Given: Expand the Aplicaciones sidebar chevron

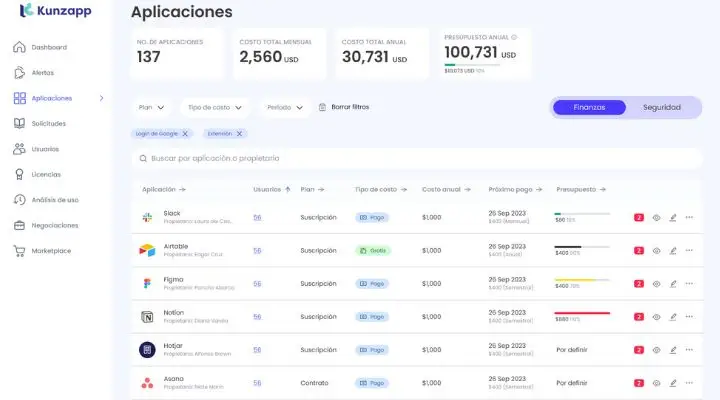Looking at the screenshot, I should pyautogui.click(x=101, y=98).
